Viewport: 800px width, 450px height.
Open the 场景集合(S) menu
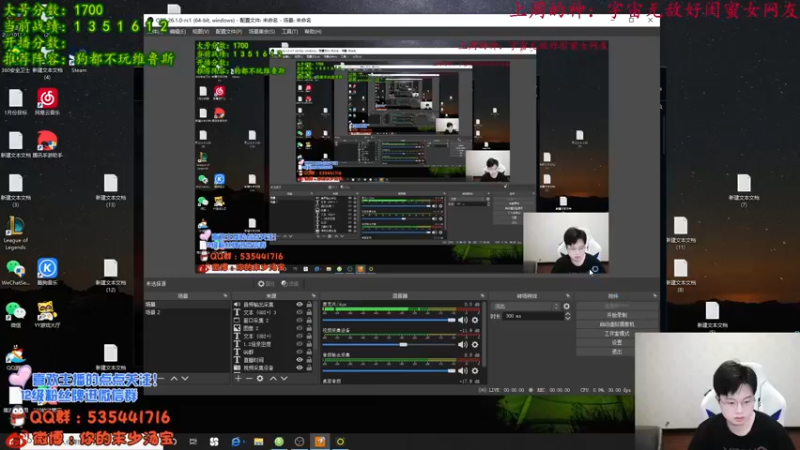click(x=261, y=32)
